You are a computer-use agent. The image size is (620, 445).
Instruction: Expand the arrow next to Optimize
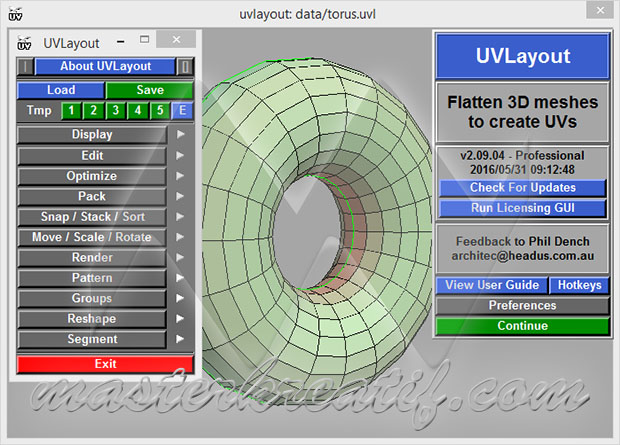180,176
